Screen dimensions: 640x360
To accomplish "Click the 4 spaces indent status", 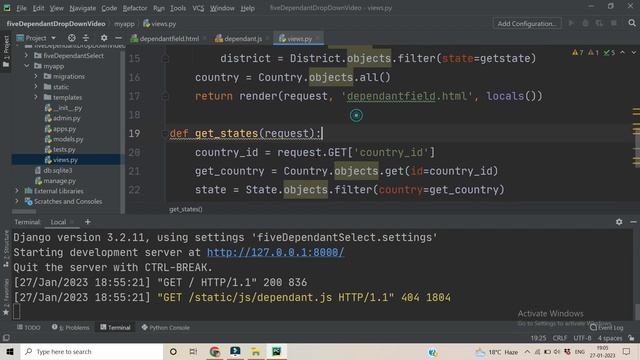I will pyautogui.click(x=610, y=338).
